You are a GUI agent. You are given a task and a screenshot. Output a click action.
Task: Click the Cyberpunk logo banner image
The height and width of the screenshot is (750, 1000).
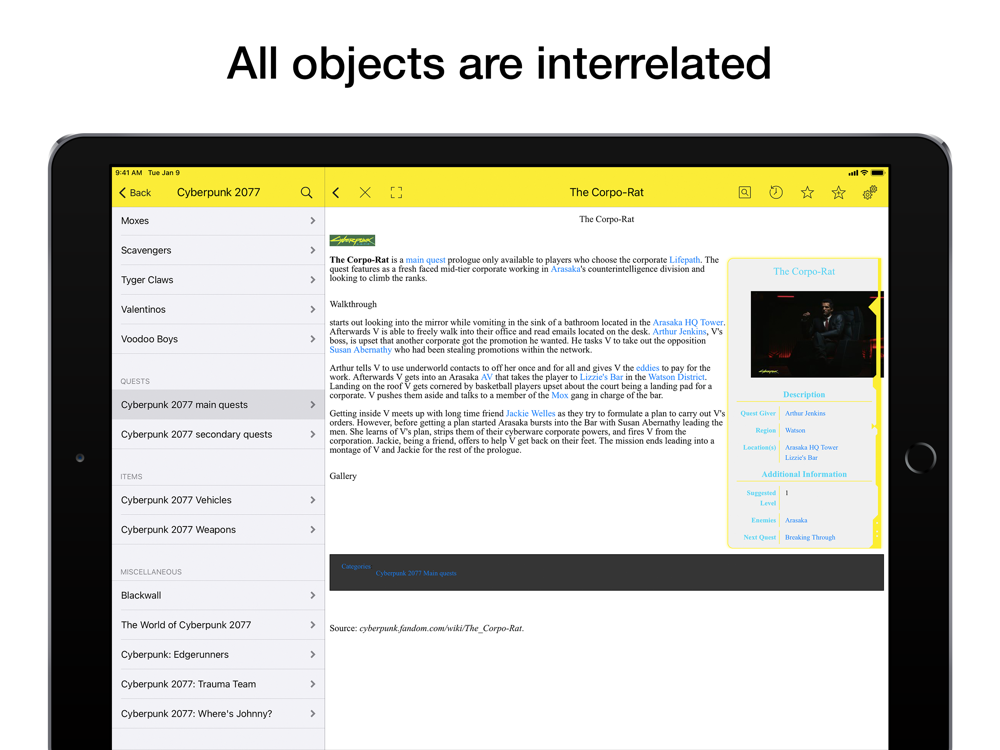[352, 240]
